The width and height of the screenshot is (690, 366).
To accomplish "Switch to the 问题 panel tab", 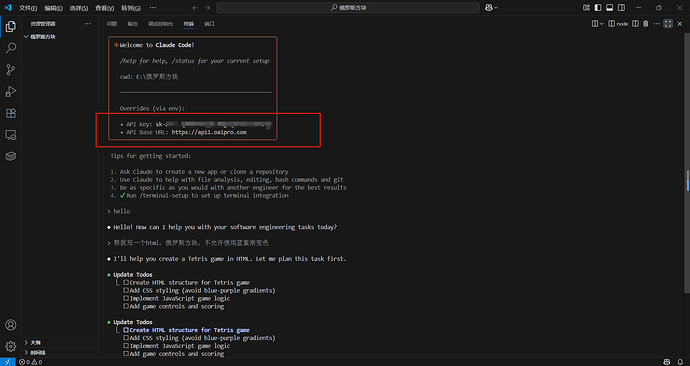I will 112,24.
